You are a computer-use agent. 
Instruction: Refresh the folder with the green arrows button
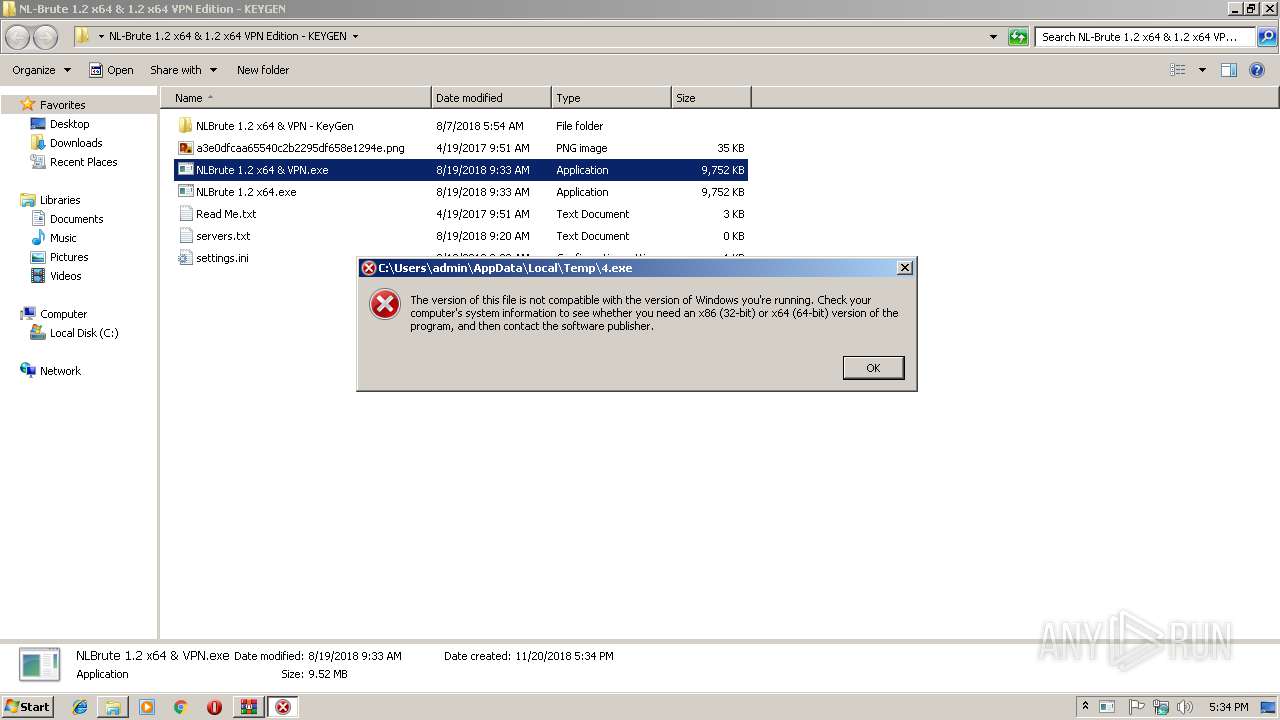1018,37
